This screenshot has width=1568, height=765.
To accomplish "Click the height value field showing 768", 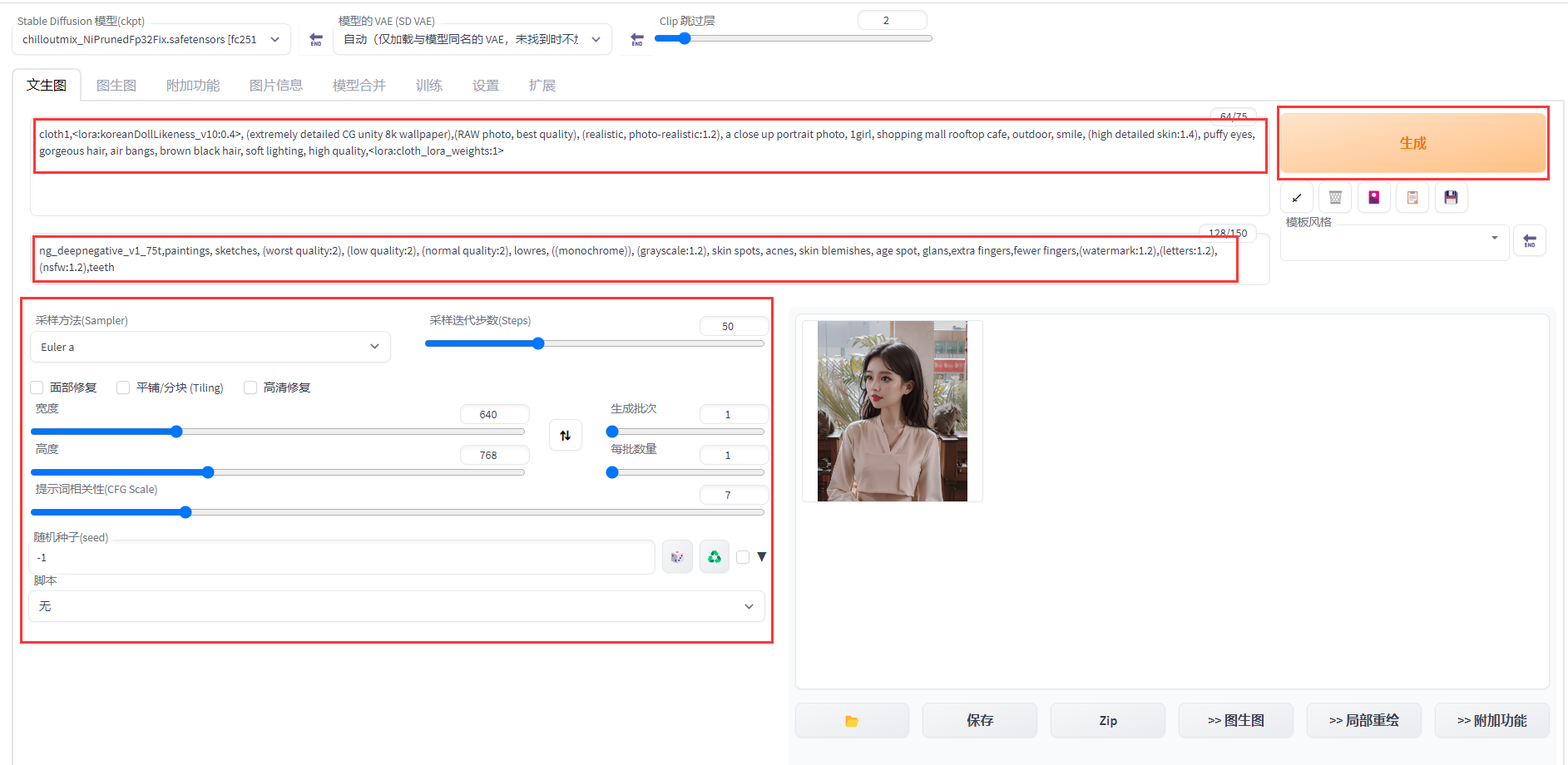I will tap(494, 455).
